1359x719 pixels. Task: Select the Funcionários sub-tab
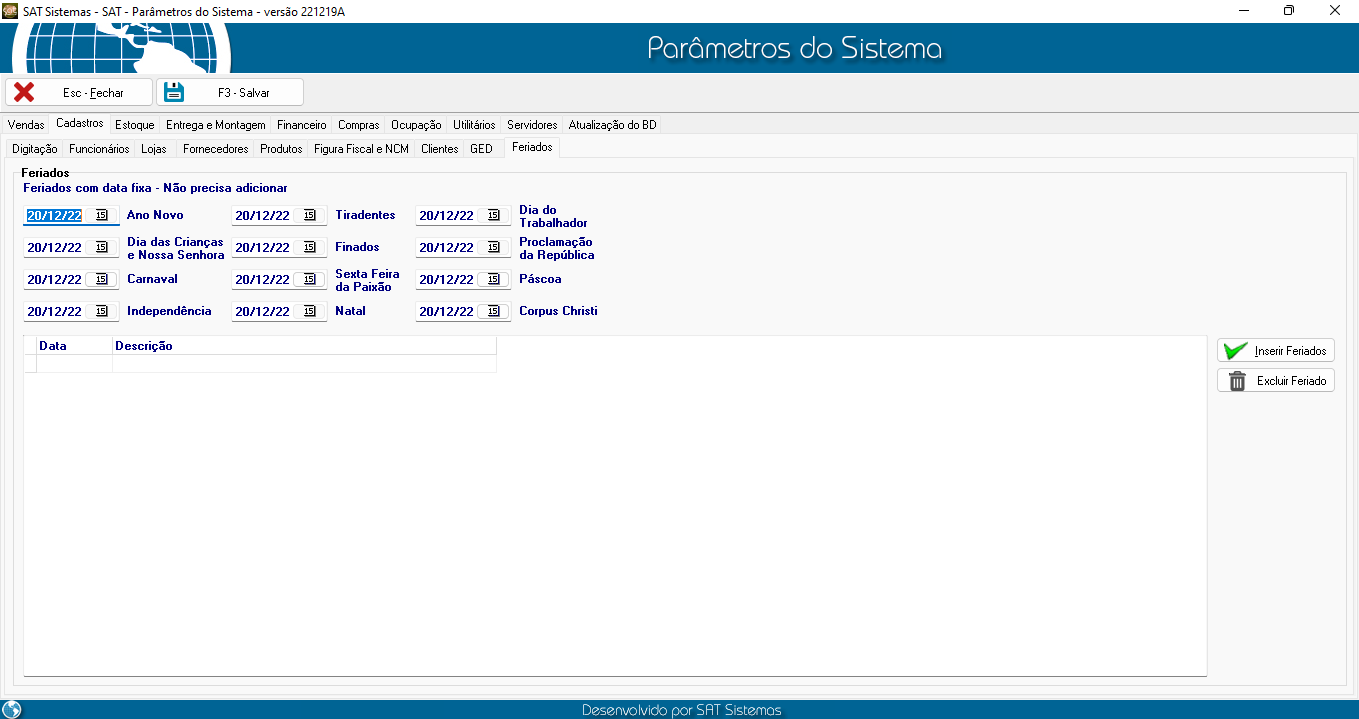(99, 149)
